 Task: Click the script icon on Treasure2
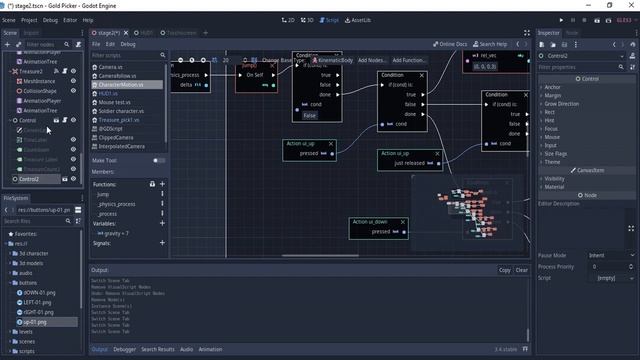pyautogui.click(x=64, y=71)
